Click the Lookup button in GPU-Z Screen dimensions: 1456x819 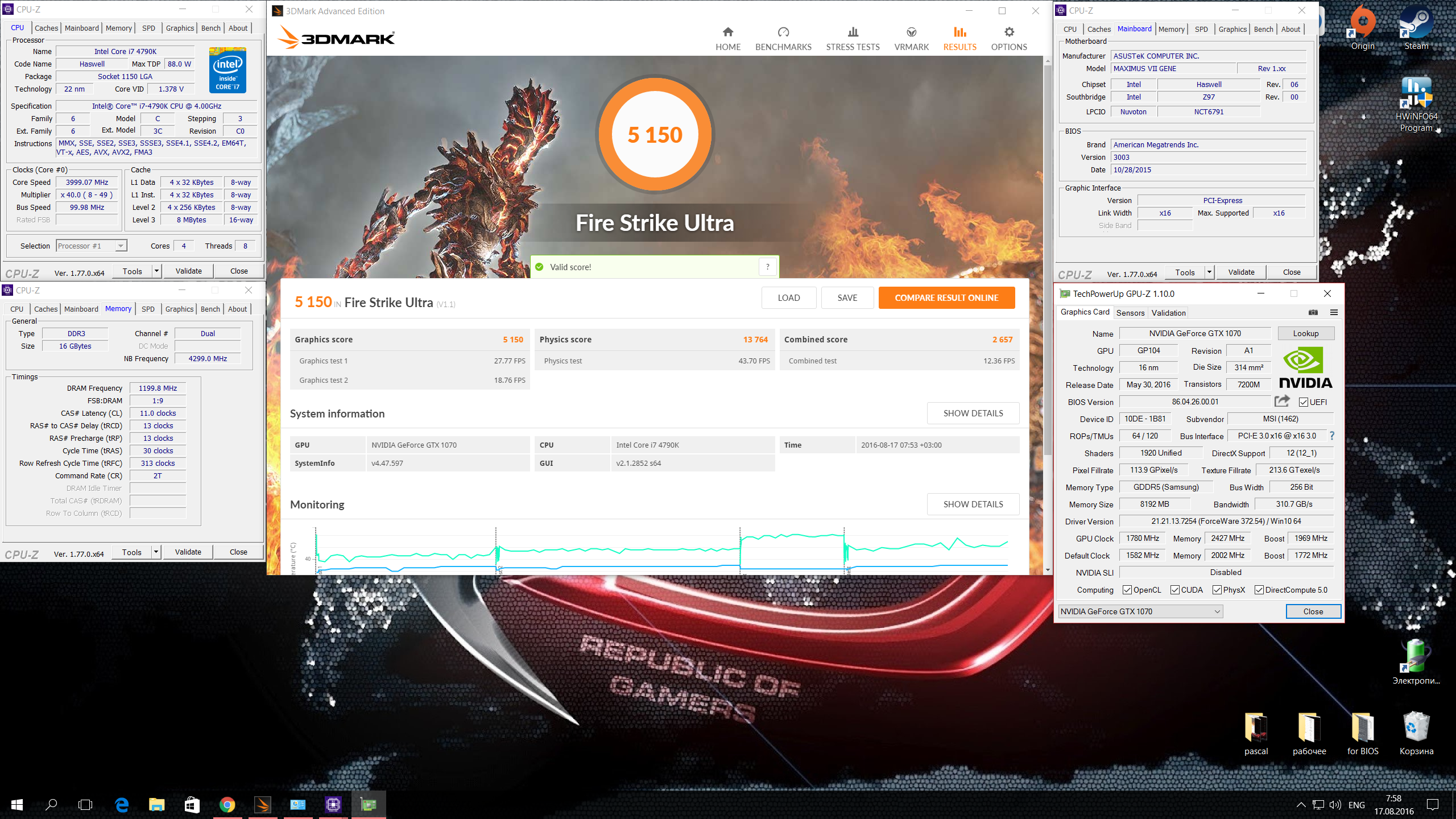coord(1305,333)
